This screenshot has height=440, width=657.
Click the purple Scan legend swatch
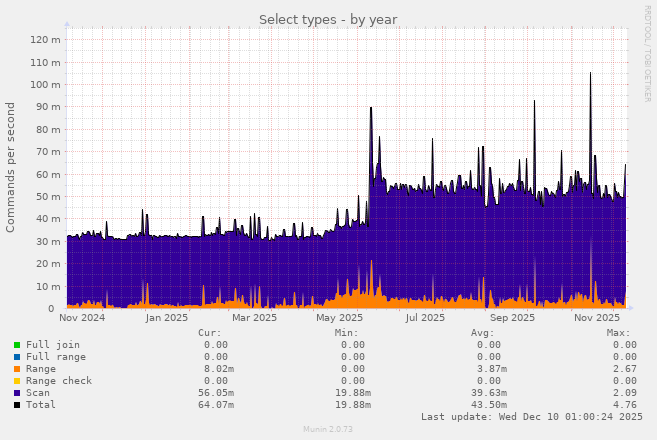tap(17, 393)
